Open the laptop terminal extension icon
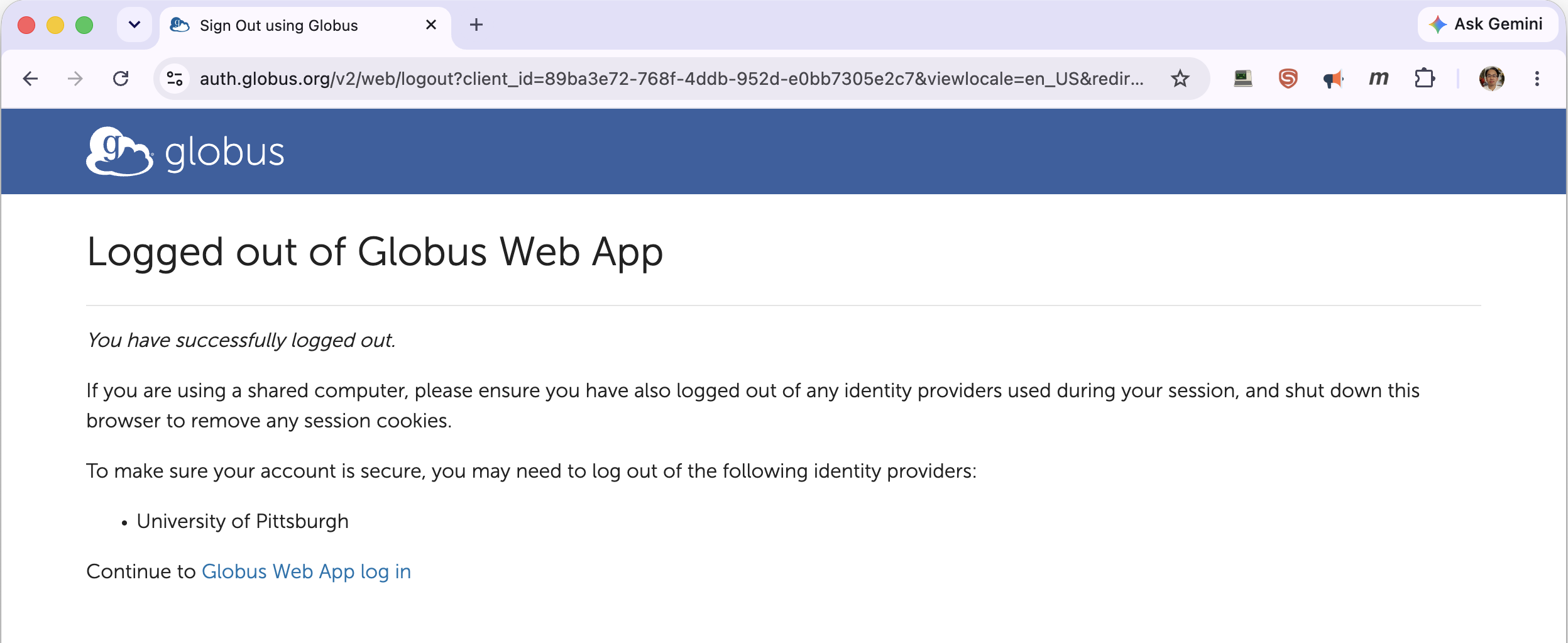1568x643 pixels. [x=1242, y=79]
